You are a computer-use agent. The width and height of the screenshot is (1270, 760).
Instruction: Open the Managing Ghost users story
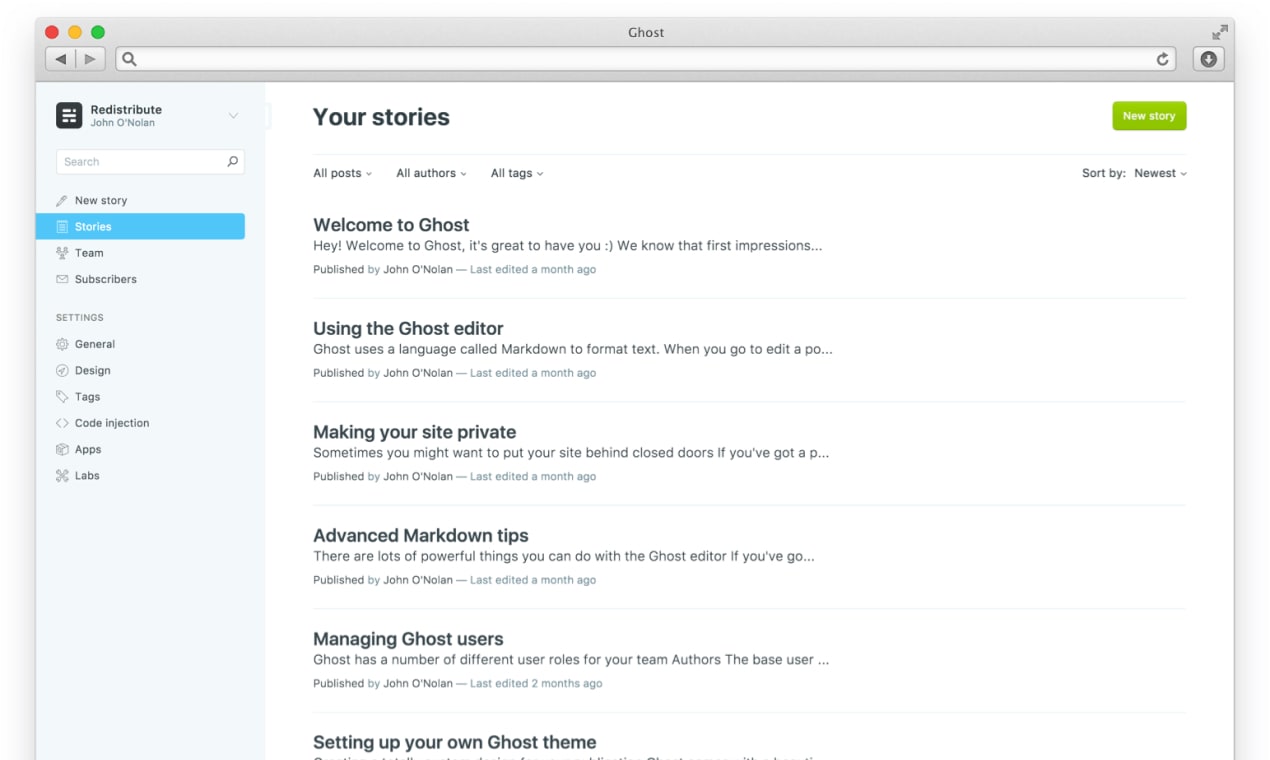(408, 639)
